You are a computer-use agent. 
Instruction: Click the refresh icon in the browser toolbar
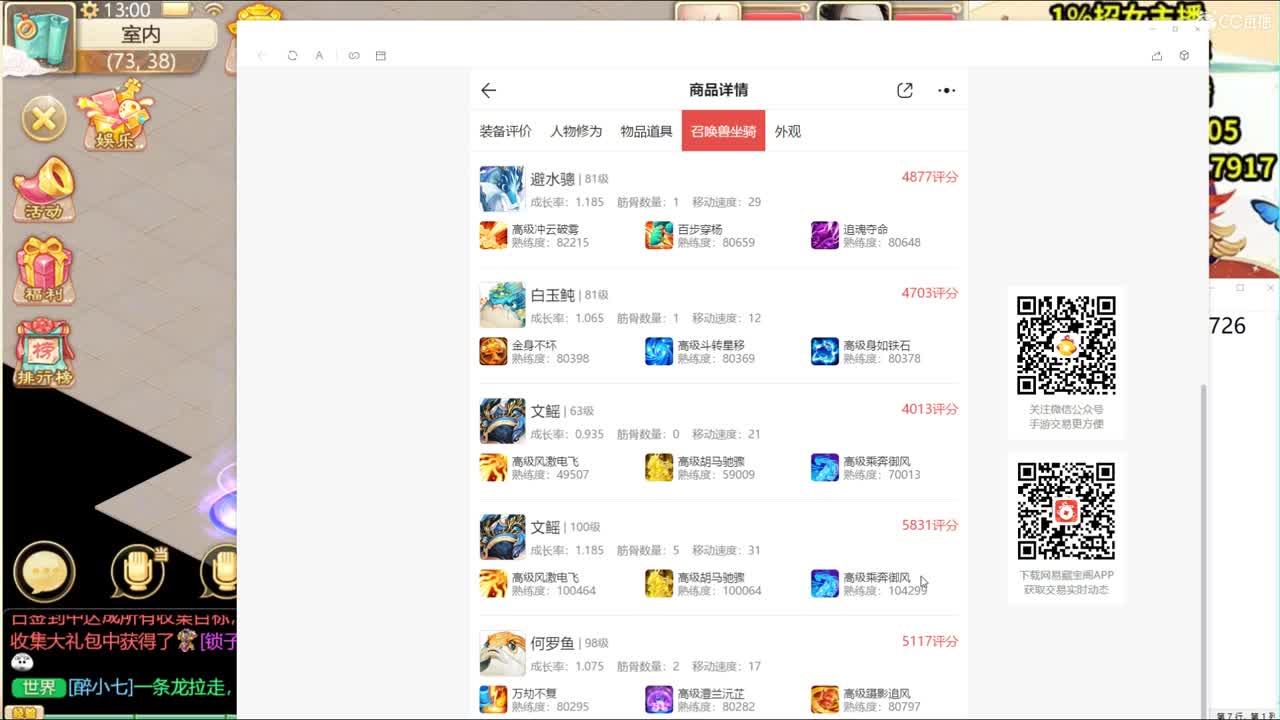tap(292, 55)
